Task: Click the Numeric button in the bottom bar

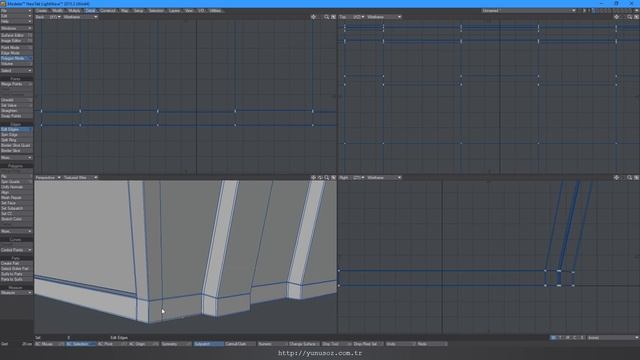Action: click(x=272, y=344)
